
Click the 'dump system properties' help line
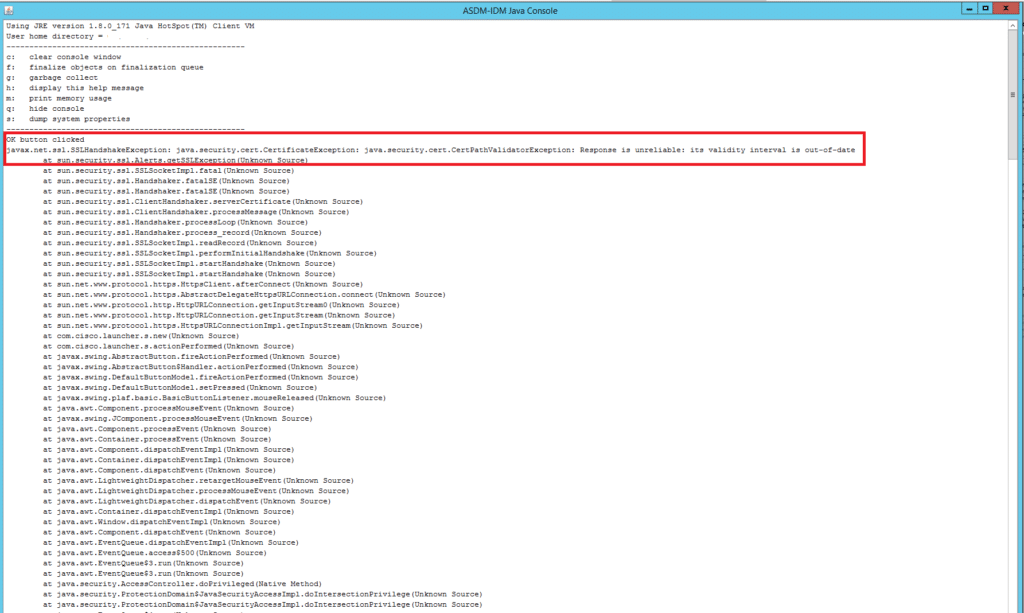click(80, 119)
